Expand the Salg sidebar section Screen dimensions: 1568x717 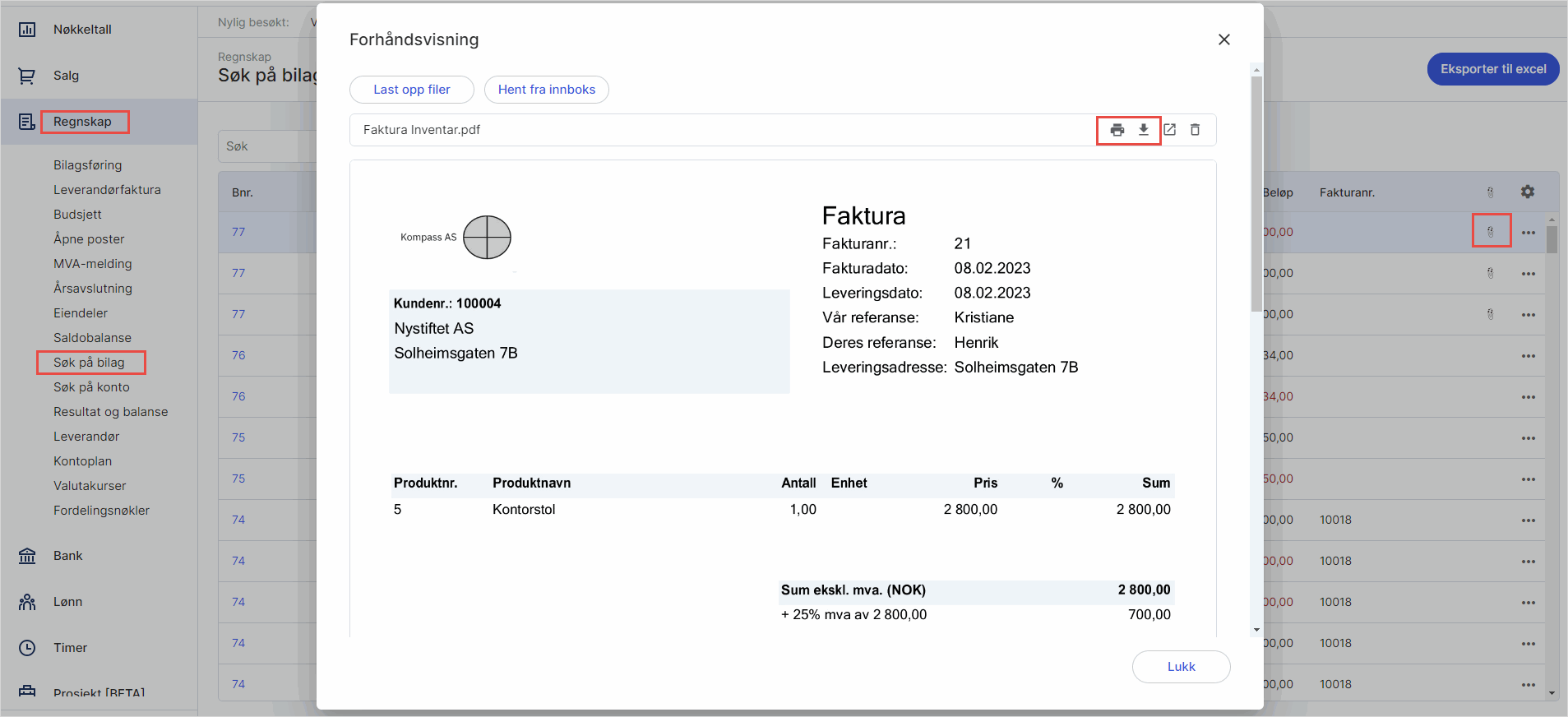[x=66, y=76]
